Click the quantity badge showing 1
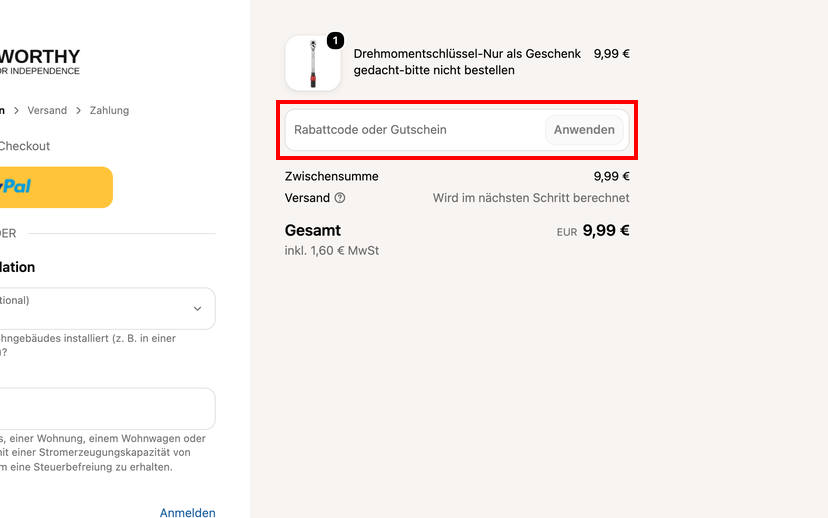This screenshot has width=828, height=518. pyautogui.click(x=335, y=41)
